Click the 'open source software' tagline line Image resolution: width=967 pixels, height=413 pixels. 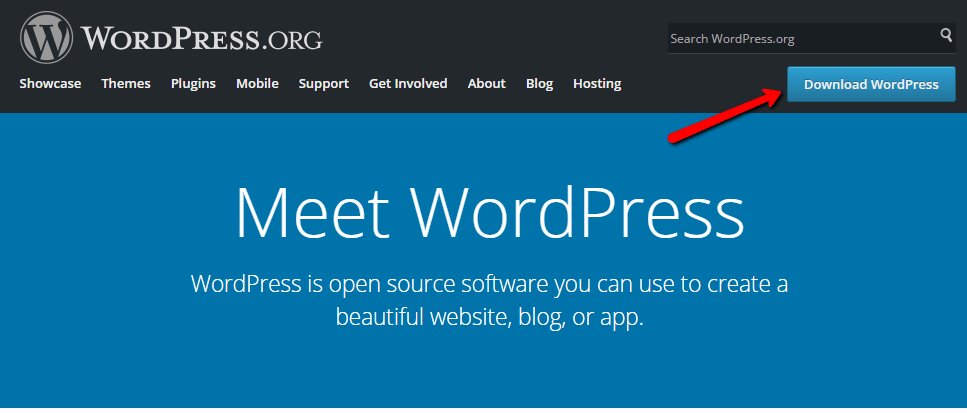(x=489, y=284)
